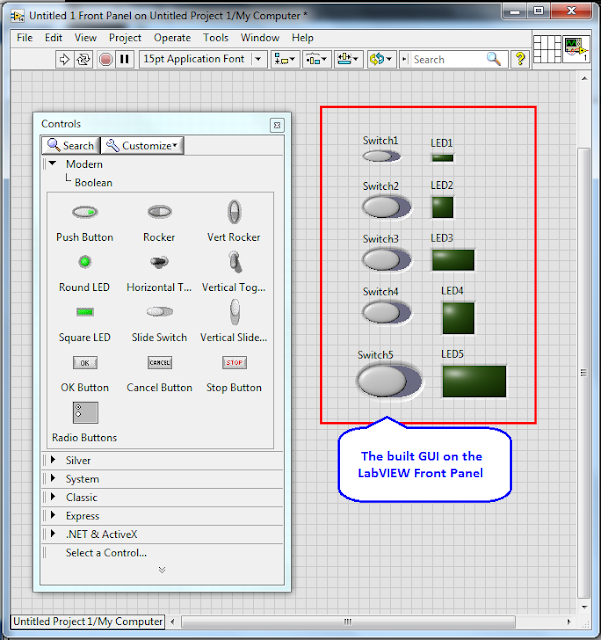The width and height of the screenshot is (601, 640).
Task: Select the Push Button control in palette
Action: (85, 212)
